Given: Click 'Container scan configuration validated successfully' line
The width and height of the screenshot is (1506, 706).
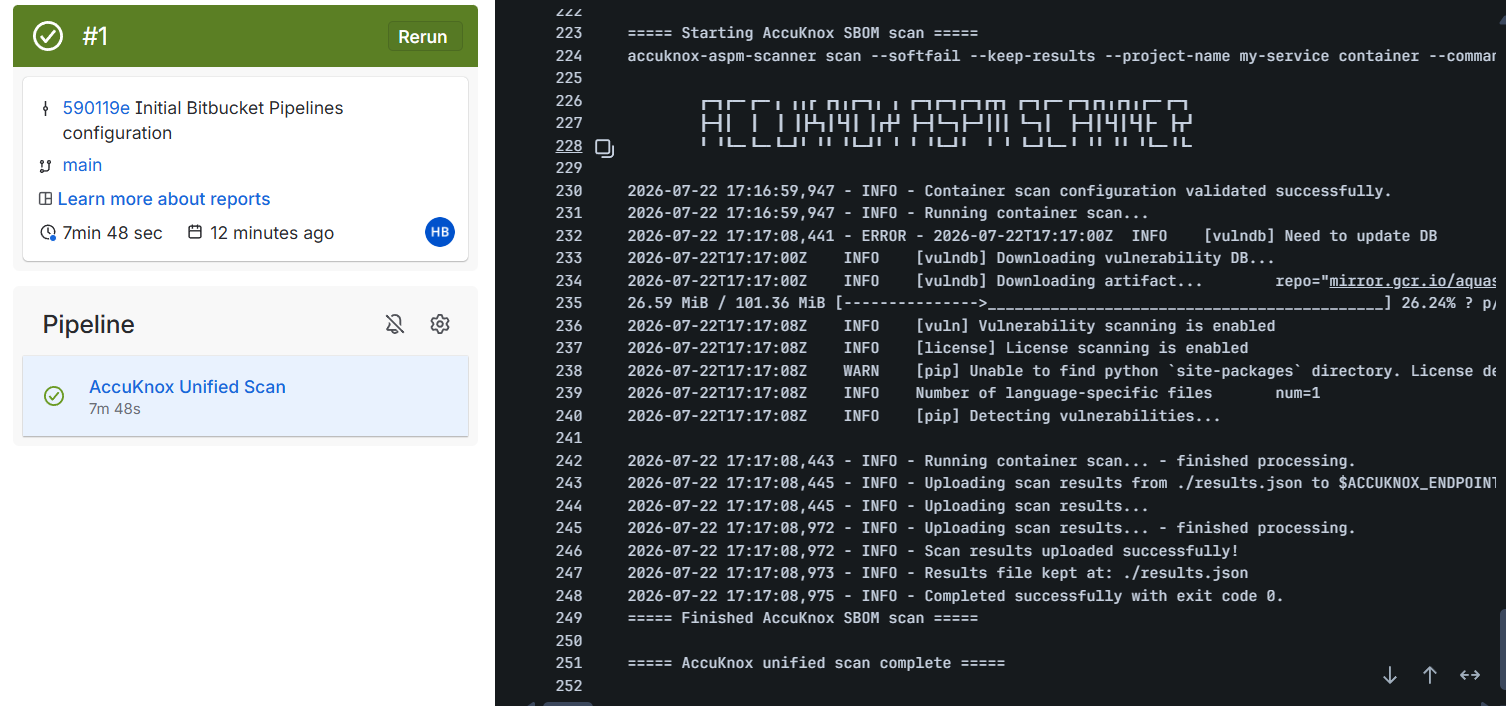Looking at the screenshot, I should tap(1009, 191).
